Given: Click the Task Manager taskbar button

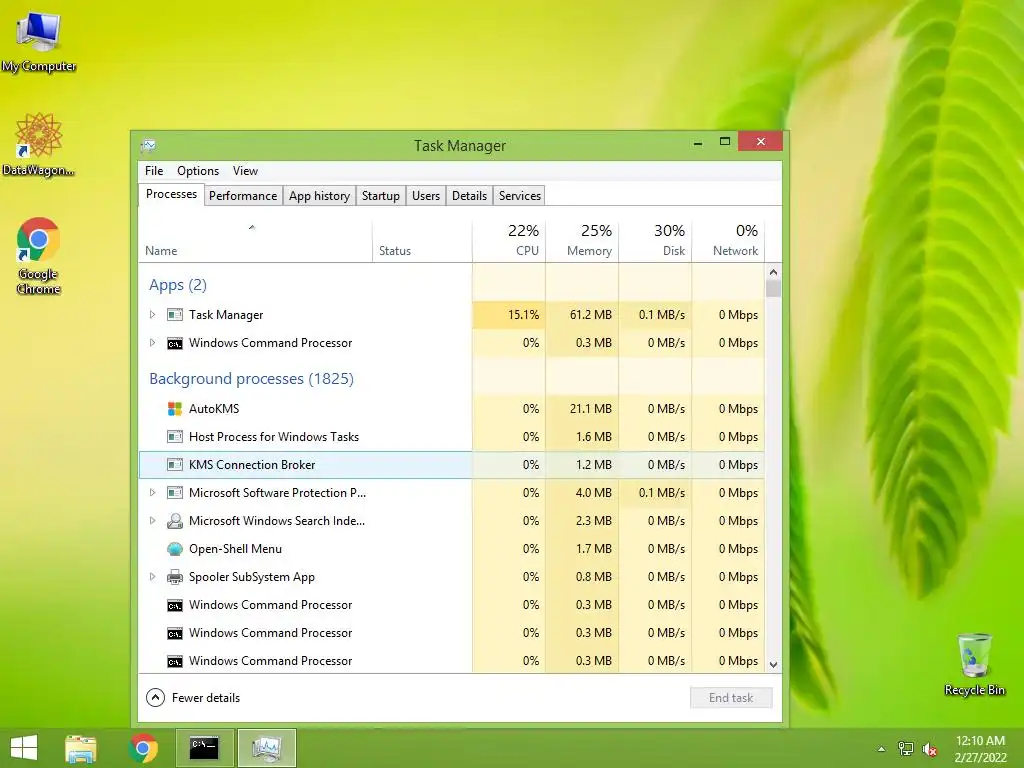Looking at the screenshot, I should coord(266,748).
